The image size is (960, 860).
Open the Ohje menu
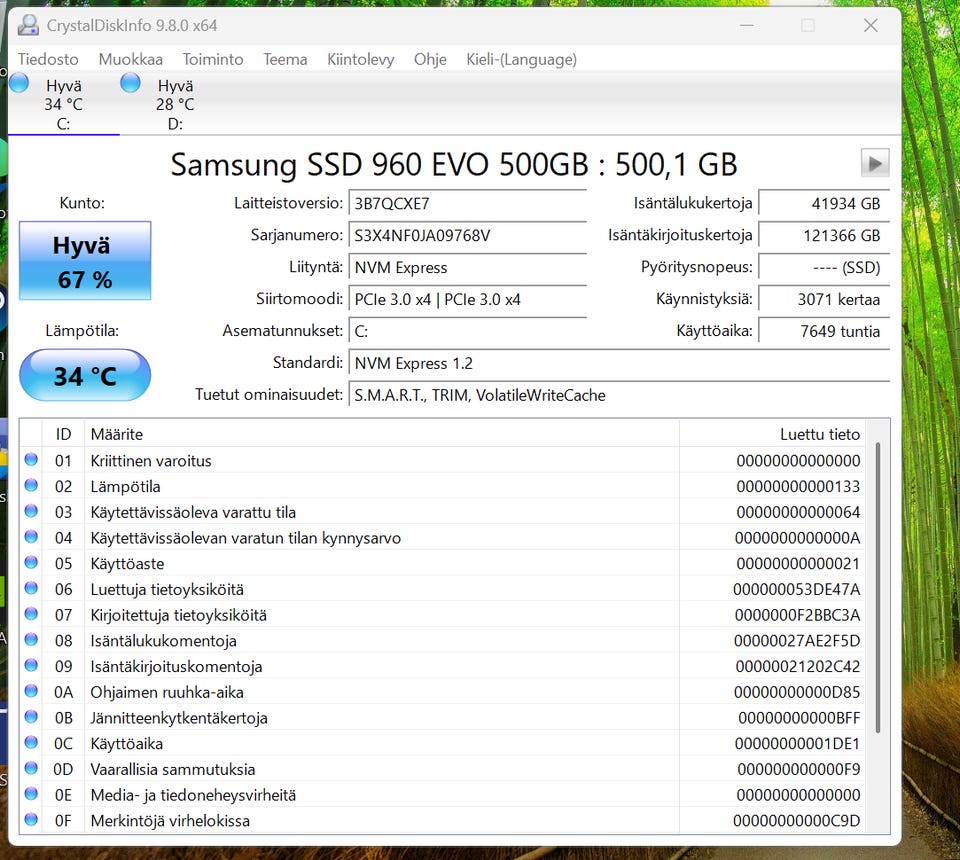tap(430, 59)
